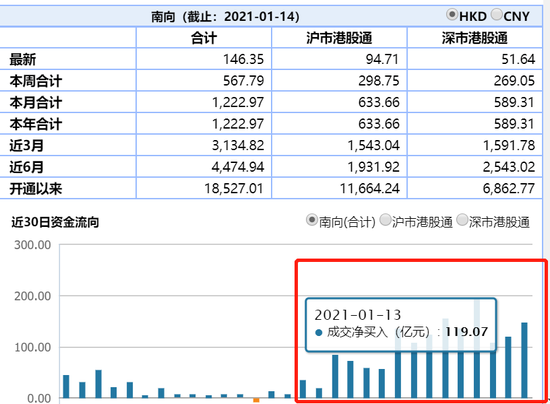Click the value 51.64
Screen dimensions: 550x404
(x=518, y=59)
